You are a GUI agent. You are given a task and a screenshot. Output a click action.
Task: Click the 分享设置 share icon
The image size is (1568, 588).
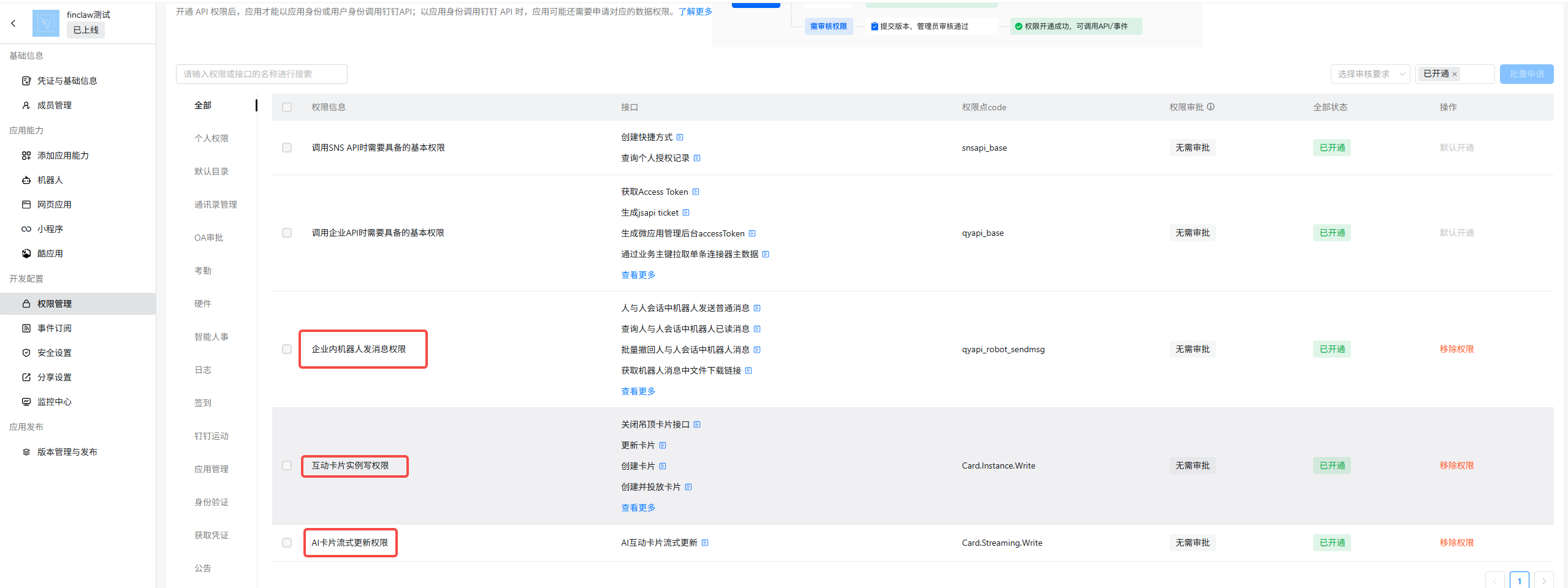26,377
